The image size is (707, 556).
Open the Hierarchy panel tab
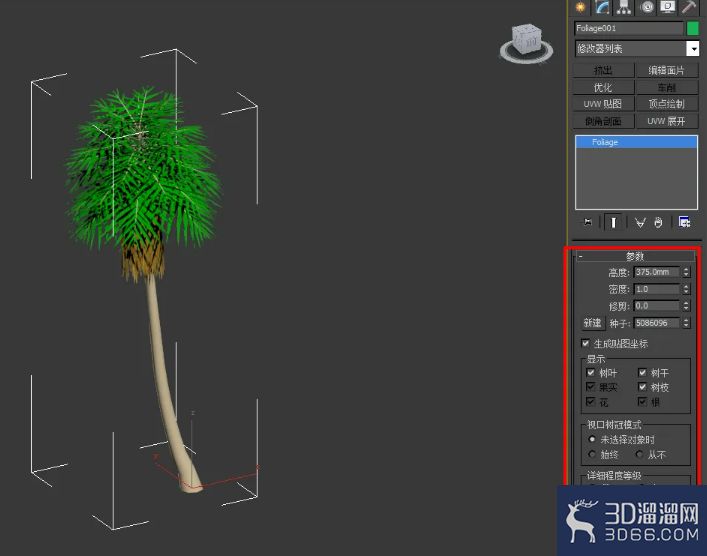pyautogui.click(x=625, y=7)
